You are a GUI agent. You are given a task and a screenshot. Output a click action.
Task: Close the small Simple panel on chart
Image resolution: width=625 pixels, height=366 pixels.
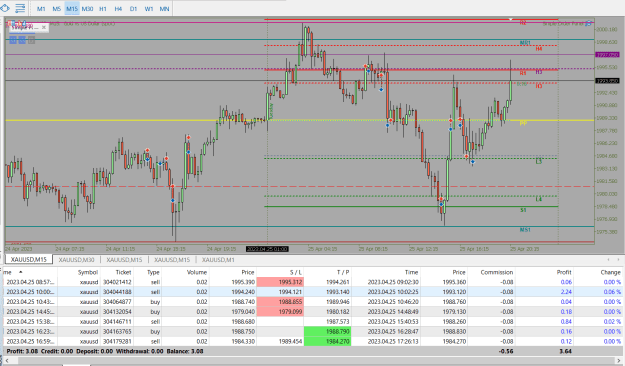(x=44, y=27)
